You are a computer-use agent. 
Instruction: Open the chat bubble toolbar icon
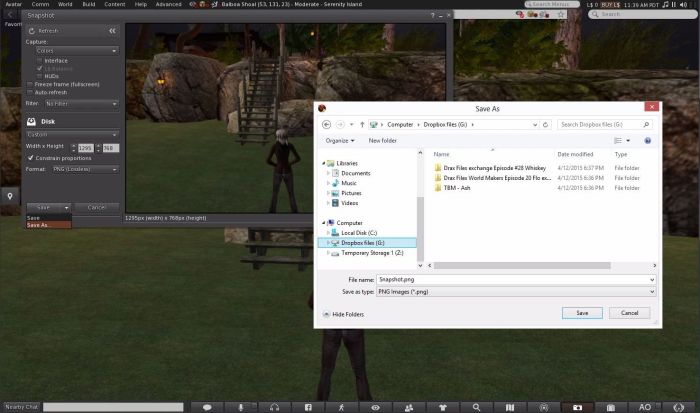click(x=207, y=407)
